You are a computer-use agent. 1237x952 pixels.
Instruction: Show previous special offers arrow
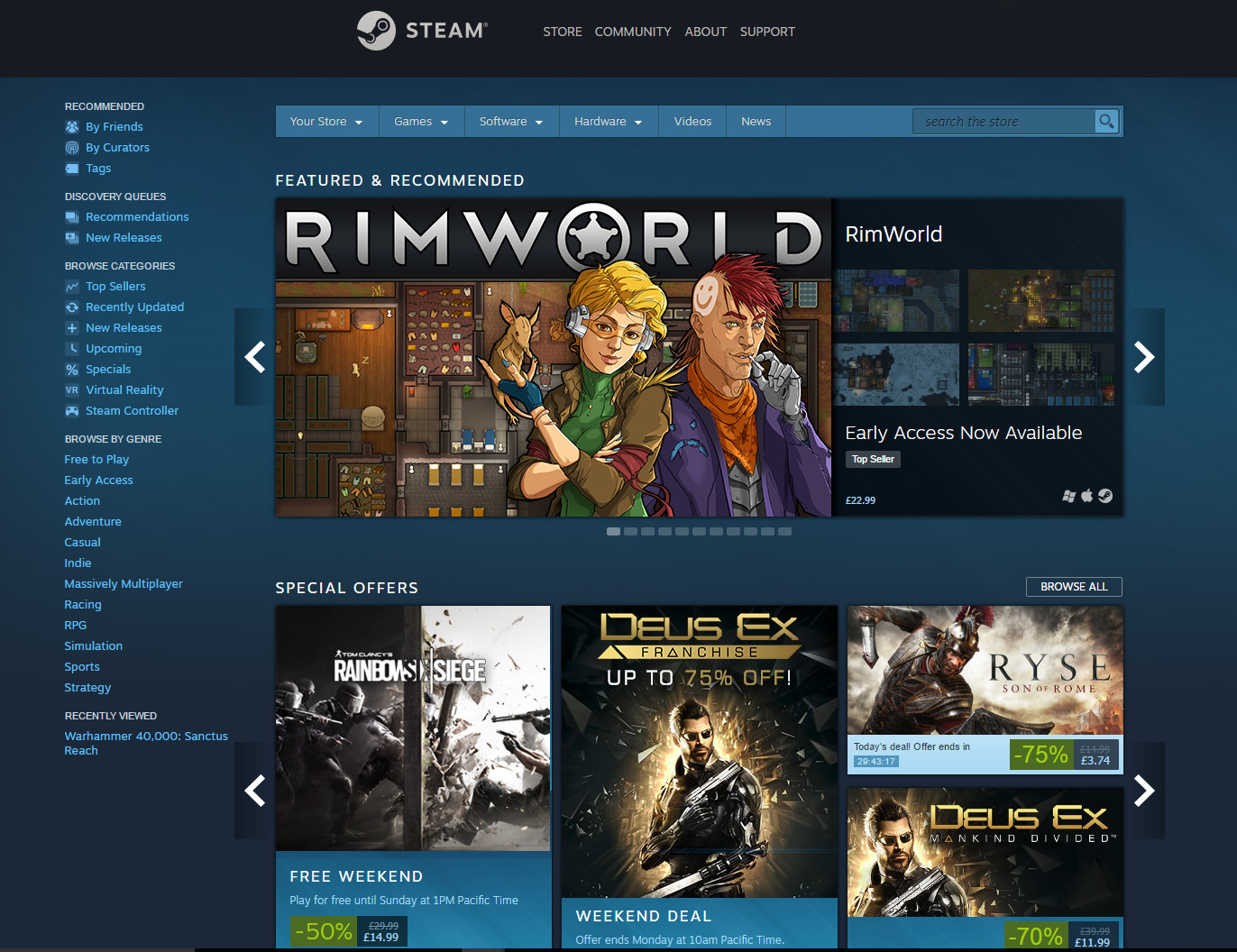point(254,791)
